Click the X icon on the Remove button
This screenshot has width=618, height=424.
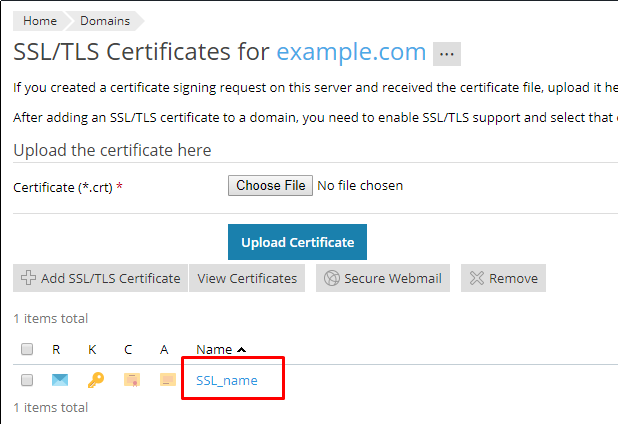point(477,278)
